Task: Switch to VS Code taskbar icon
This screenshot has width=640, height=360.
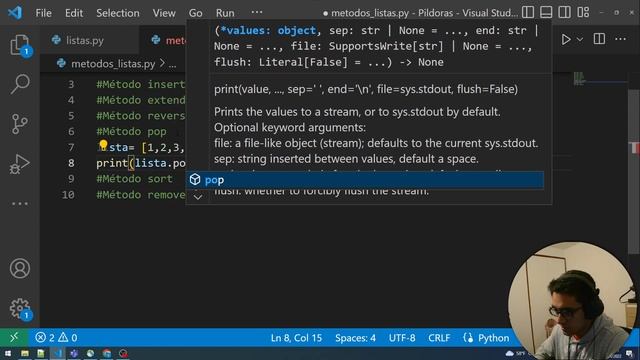Action: (57, 353)
